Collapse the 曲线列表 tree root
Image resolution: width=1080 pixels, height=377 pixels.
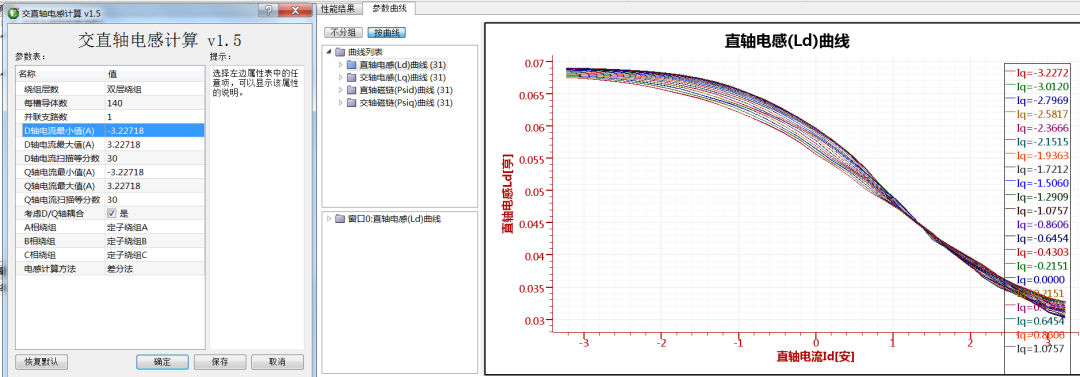click(329, 52)
